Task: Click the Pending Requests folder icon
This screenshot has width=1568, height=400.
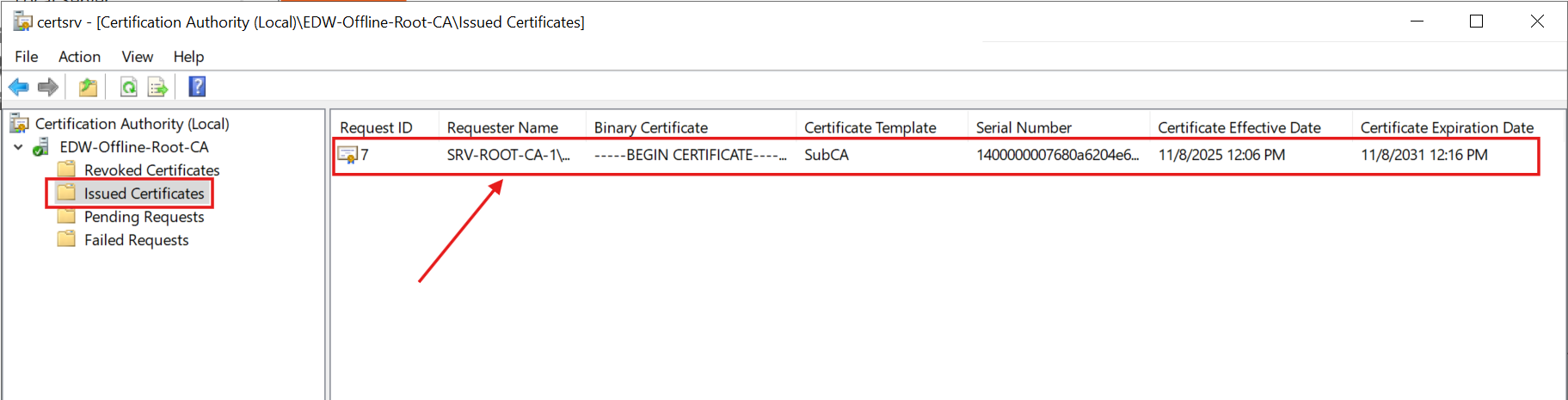Action: coord(66,216)
